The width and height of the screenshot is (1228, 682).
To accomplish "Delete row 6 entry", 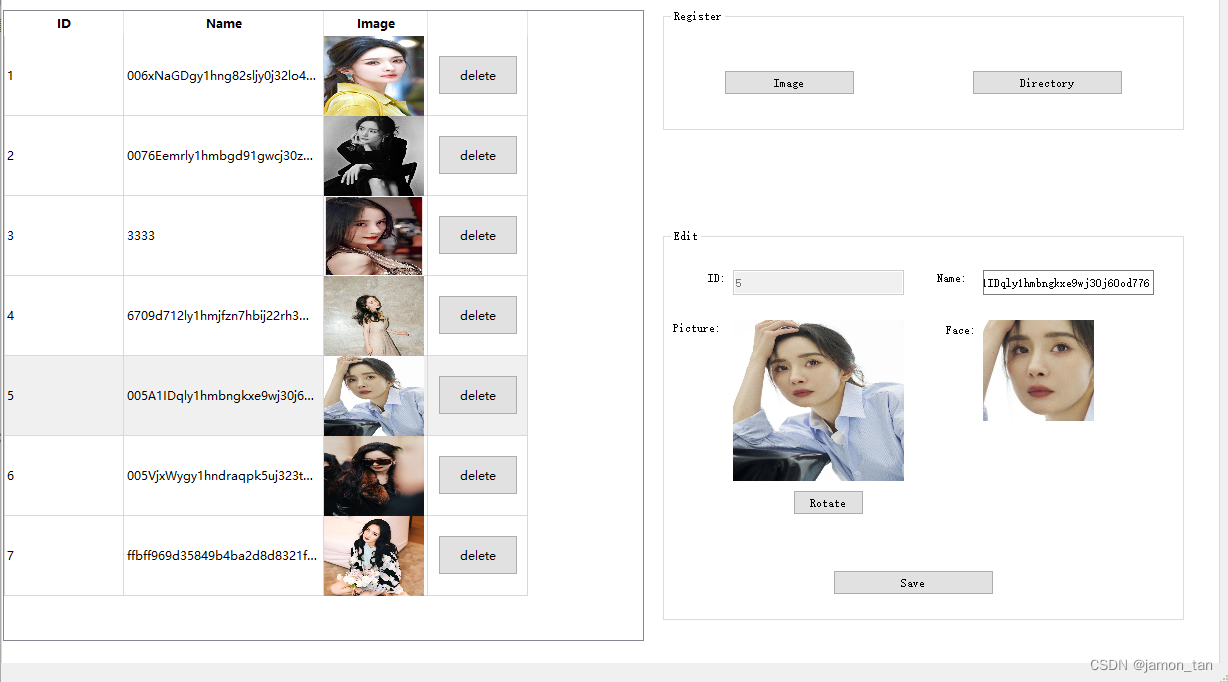I will tap(478, 475).
